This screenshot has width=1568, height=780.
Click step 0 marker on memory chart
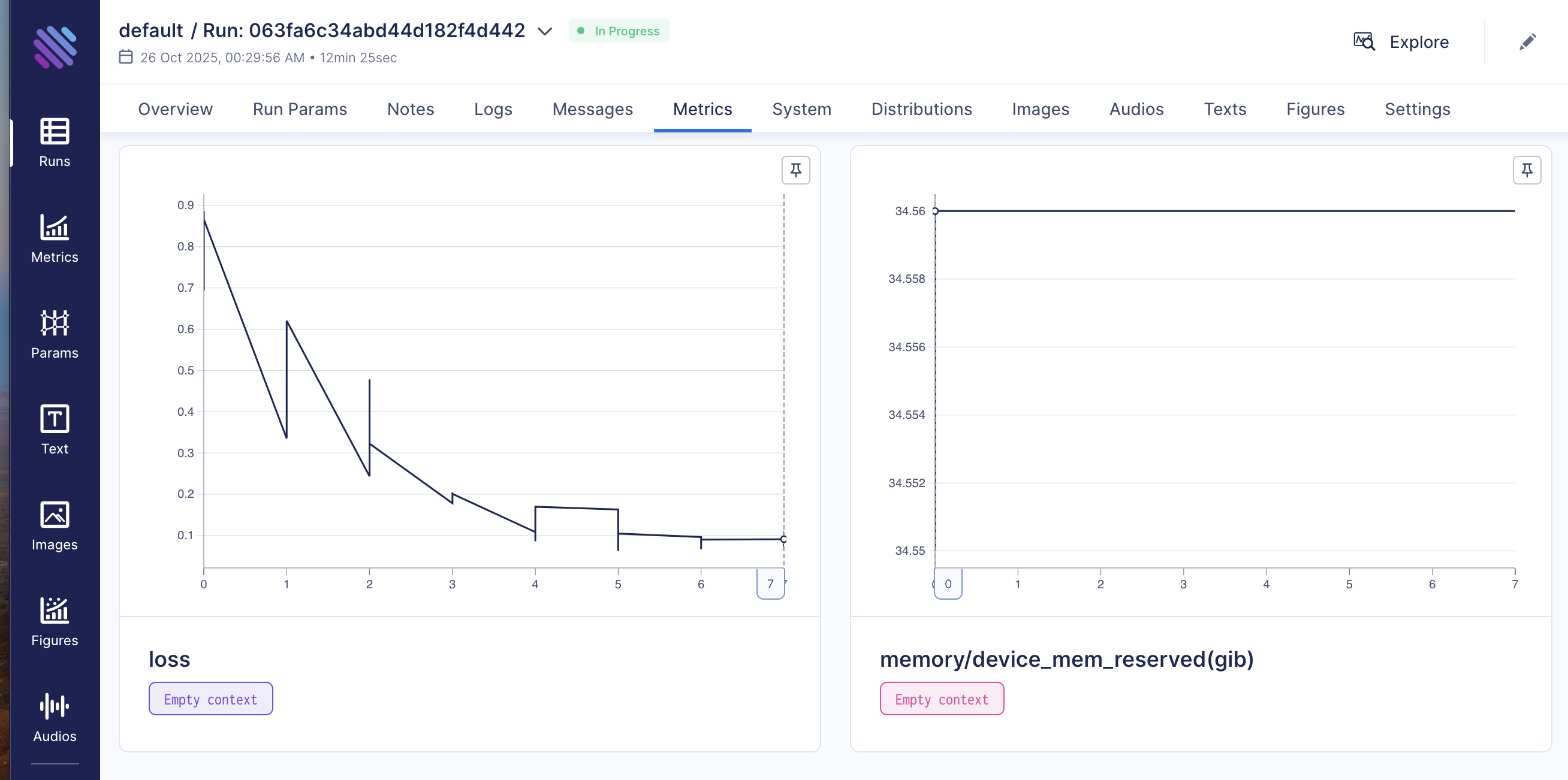(948, 584)
